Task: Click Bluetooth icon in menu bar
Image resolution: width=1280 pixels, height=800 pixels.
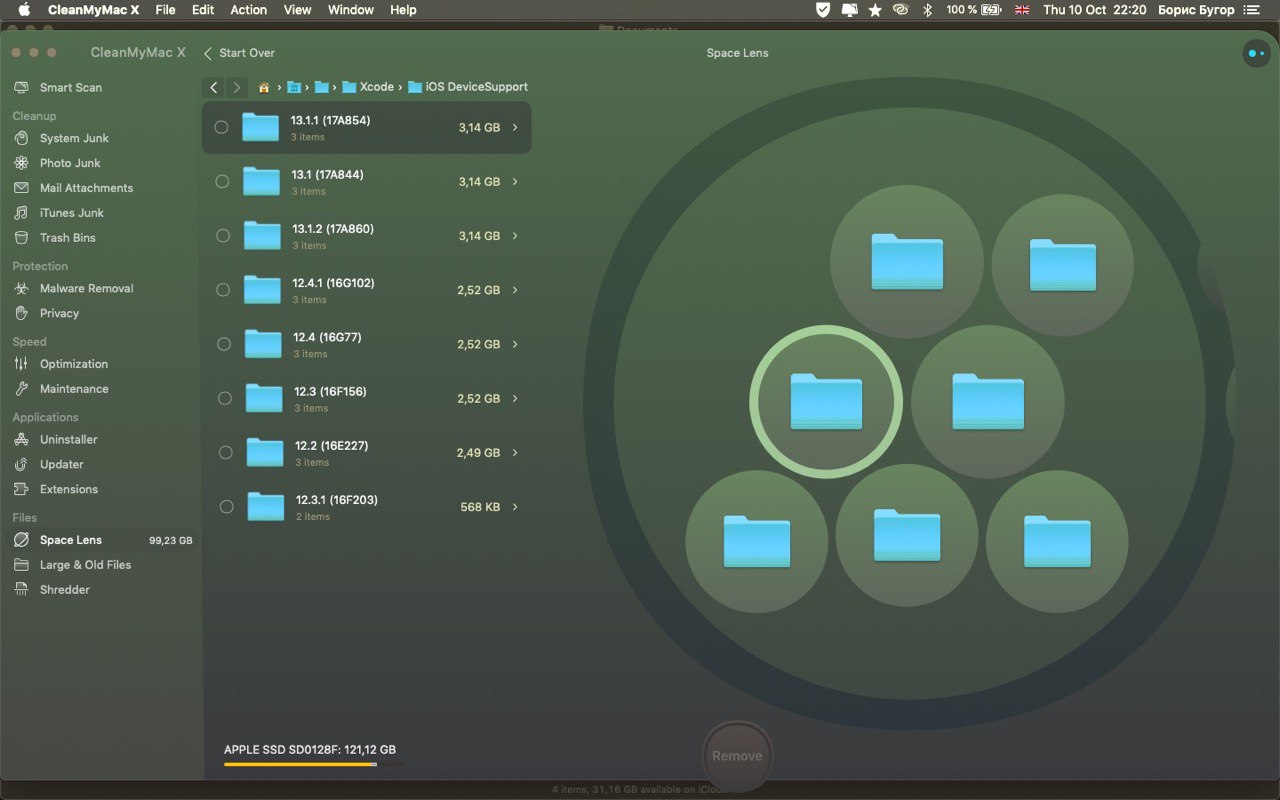Action: coord(927,10)
